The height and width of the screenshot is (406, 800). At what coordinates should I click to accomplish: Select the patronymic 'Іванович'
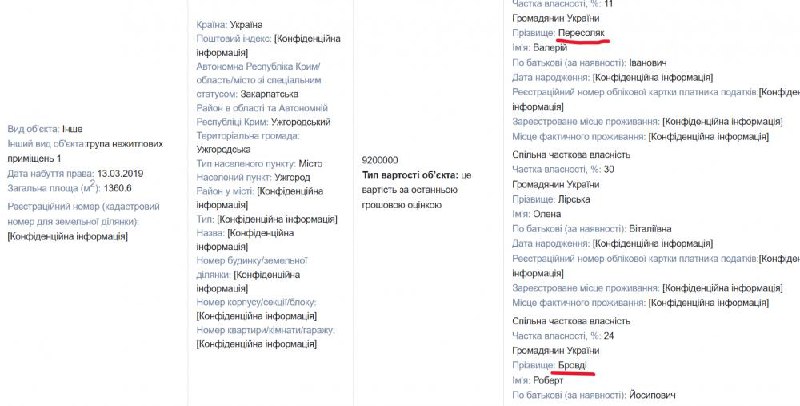click(x=647, y=63)
